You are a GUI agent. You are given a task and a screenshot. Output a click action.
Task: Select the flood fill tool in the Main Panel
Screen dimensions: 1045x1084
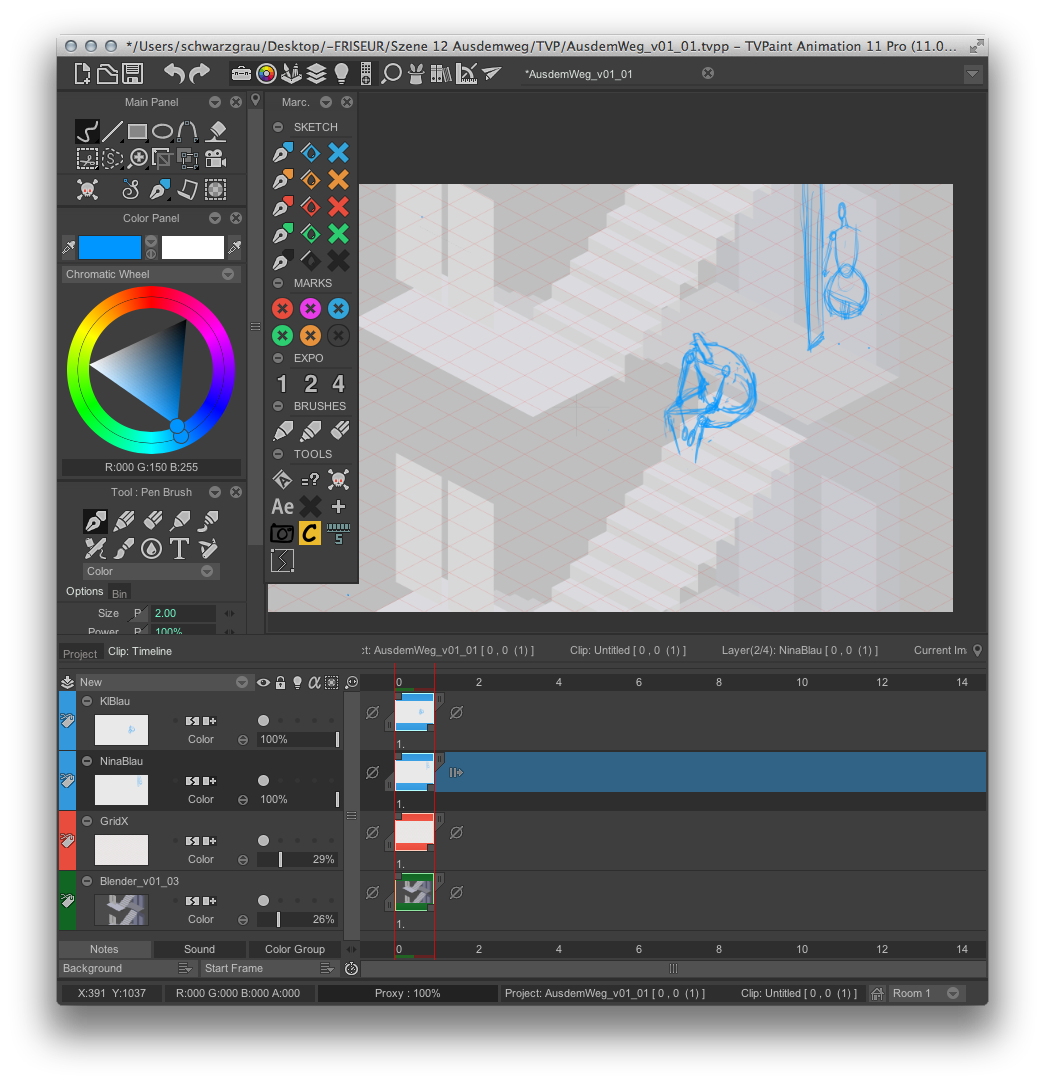coord(217,131)
